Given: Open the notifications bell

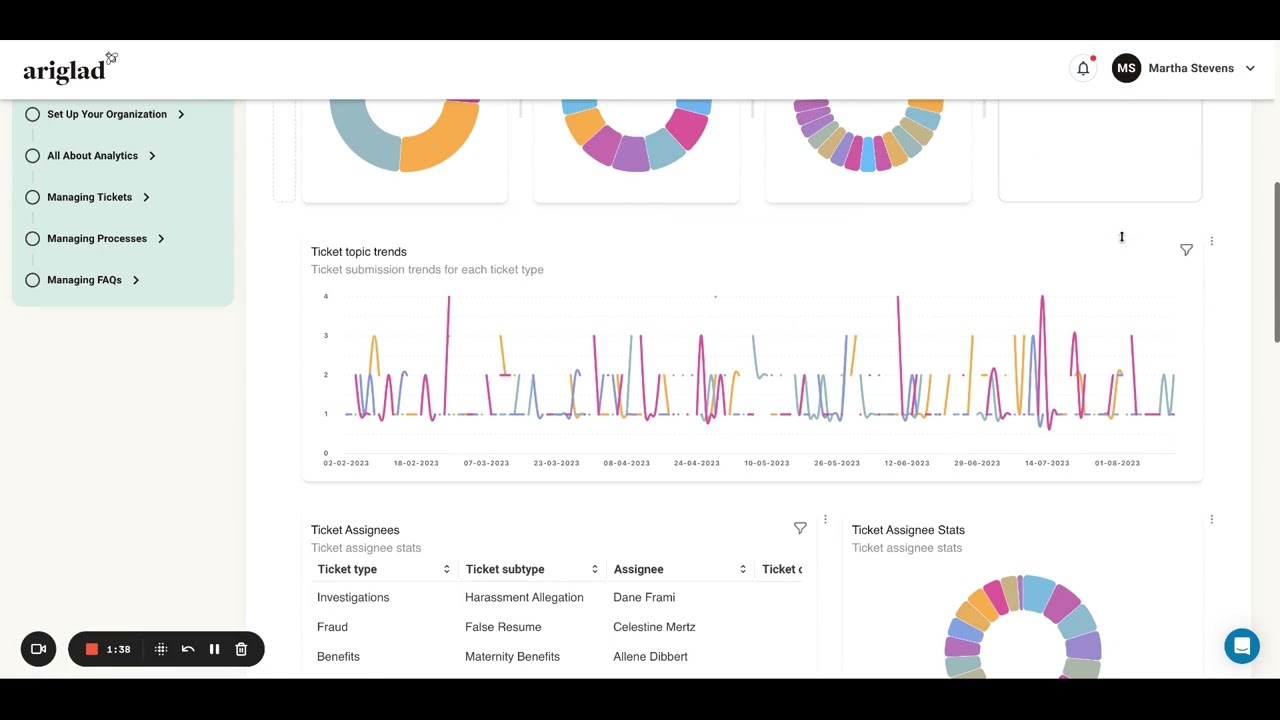Looking at the screenshot, I should (1083, 68).
